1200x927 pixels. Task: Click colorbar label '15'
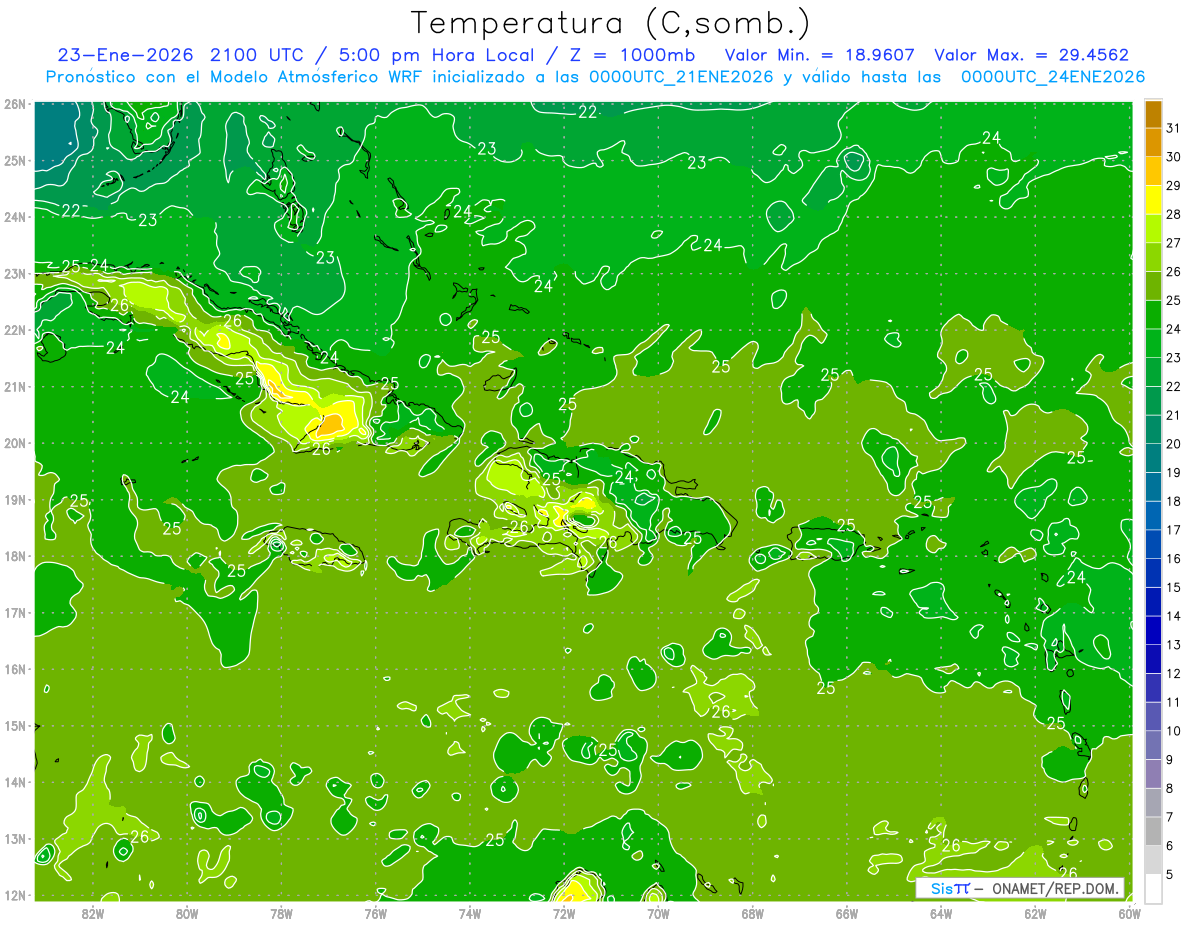[1174, 587]
